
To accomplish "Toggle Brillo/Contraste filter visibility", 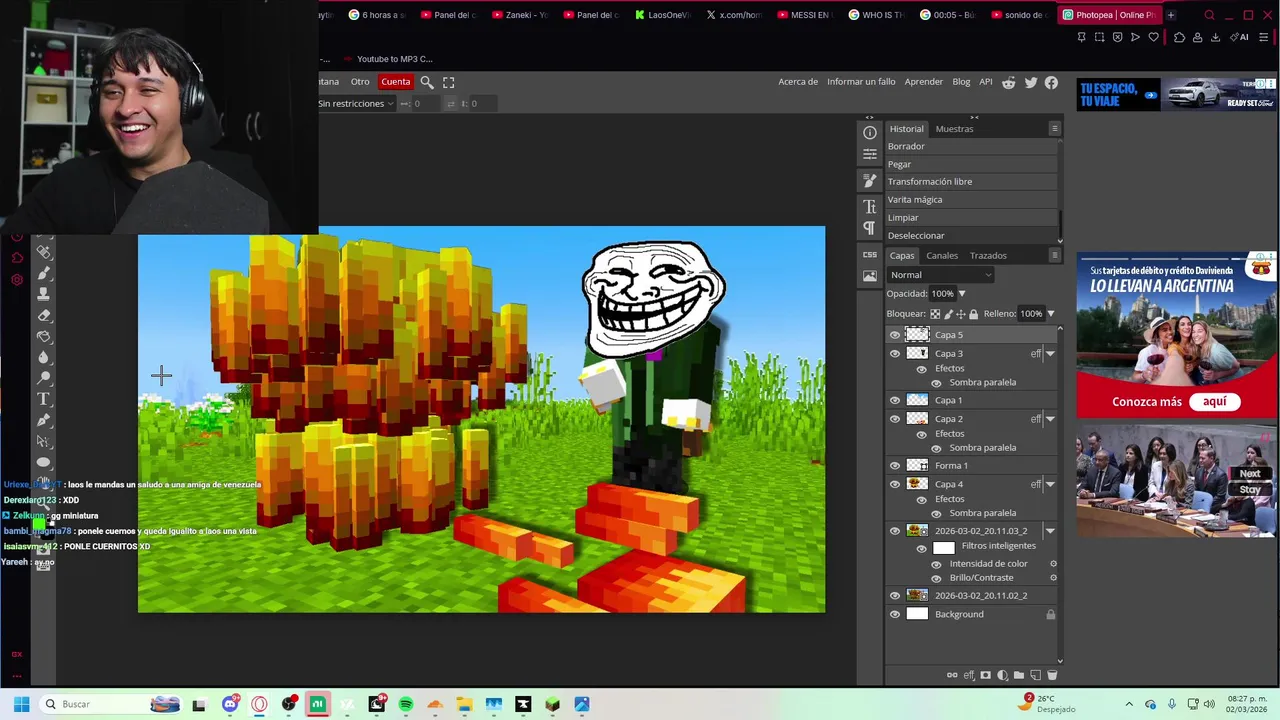I will 937,578.
